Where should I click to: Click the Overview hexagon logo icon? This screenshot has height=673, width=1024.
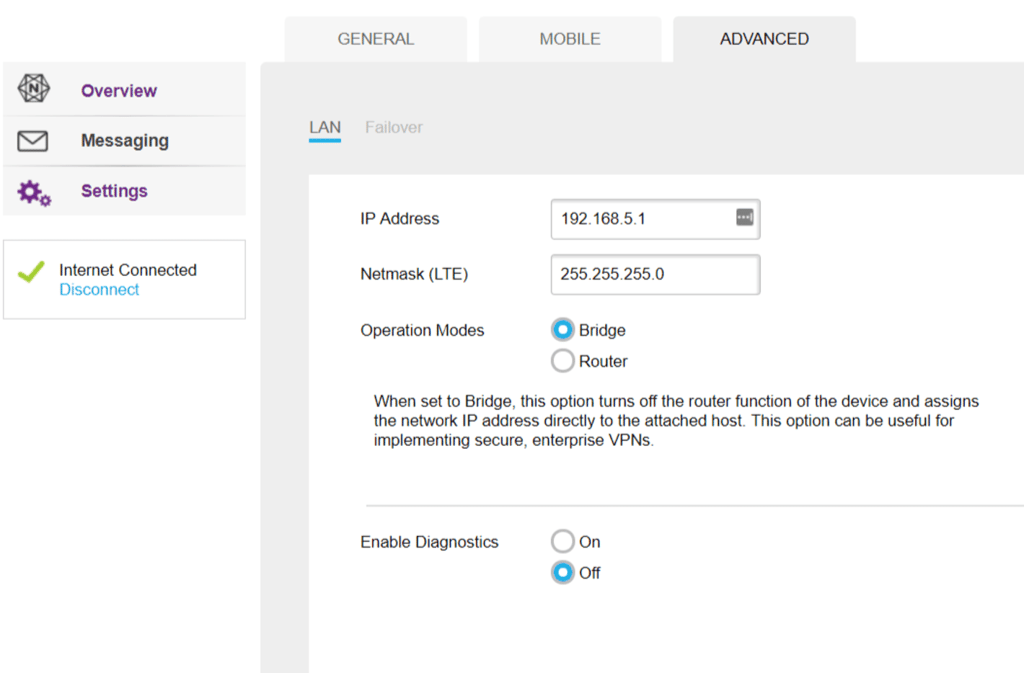click(x=33, y=89)
